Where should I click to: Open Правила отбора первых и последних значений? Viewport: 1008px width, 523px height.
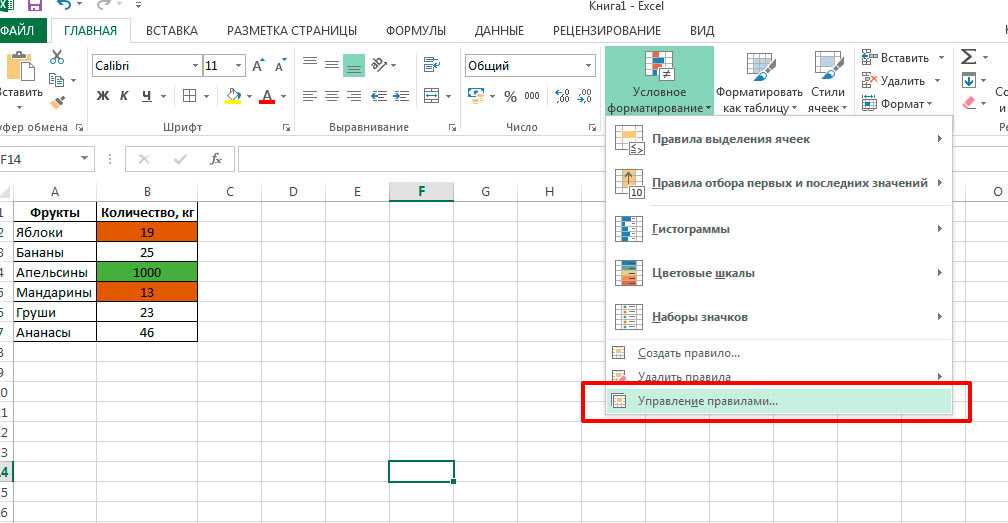click(x=779, y=183)
